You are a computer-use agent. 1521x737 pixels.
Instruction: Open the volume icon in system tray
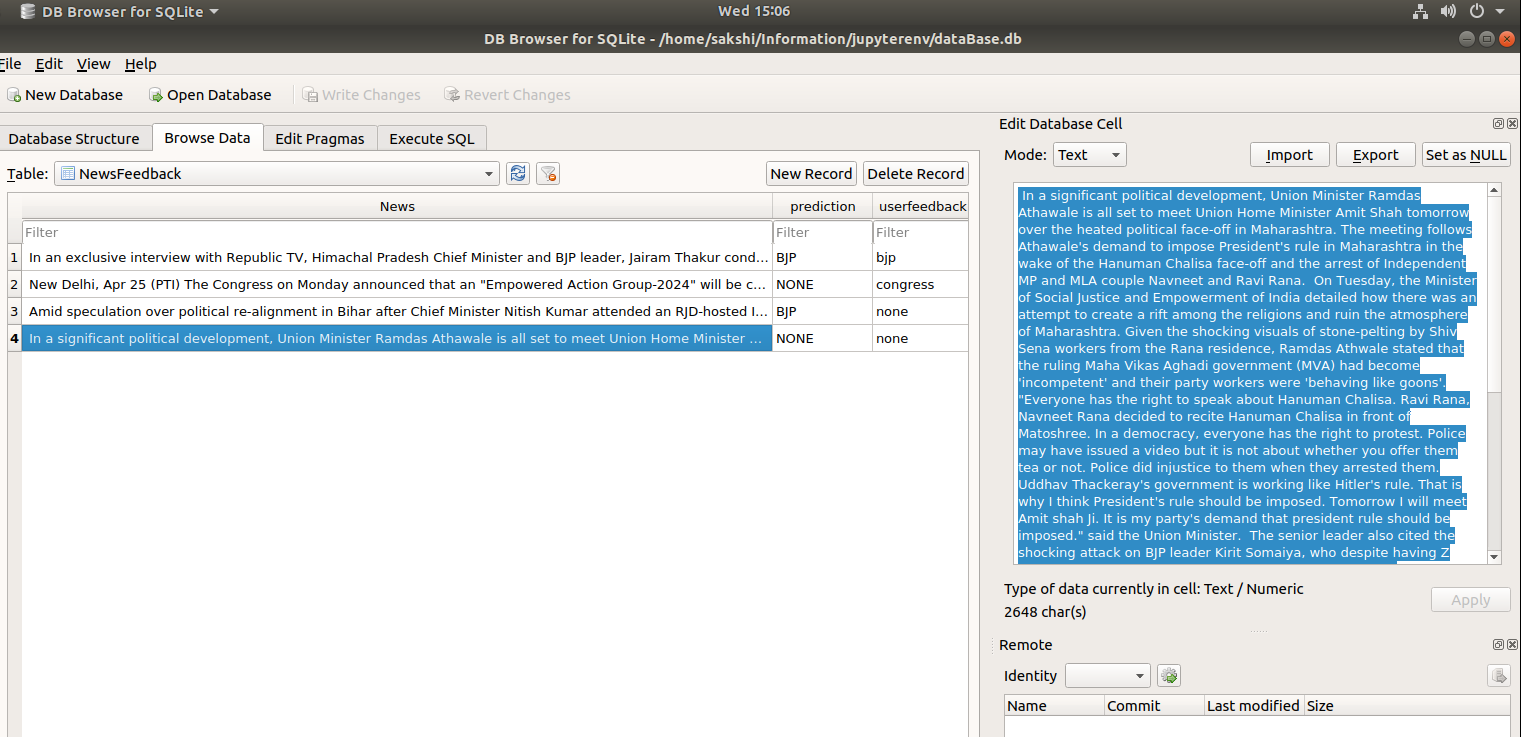(x=1448, y=11)
